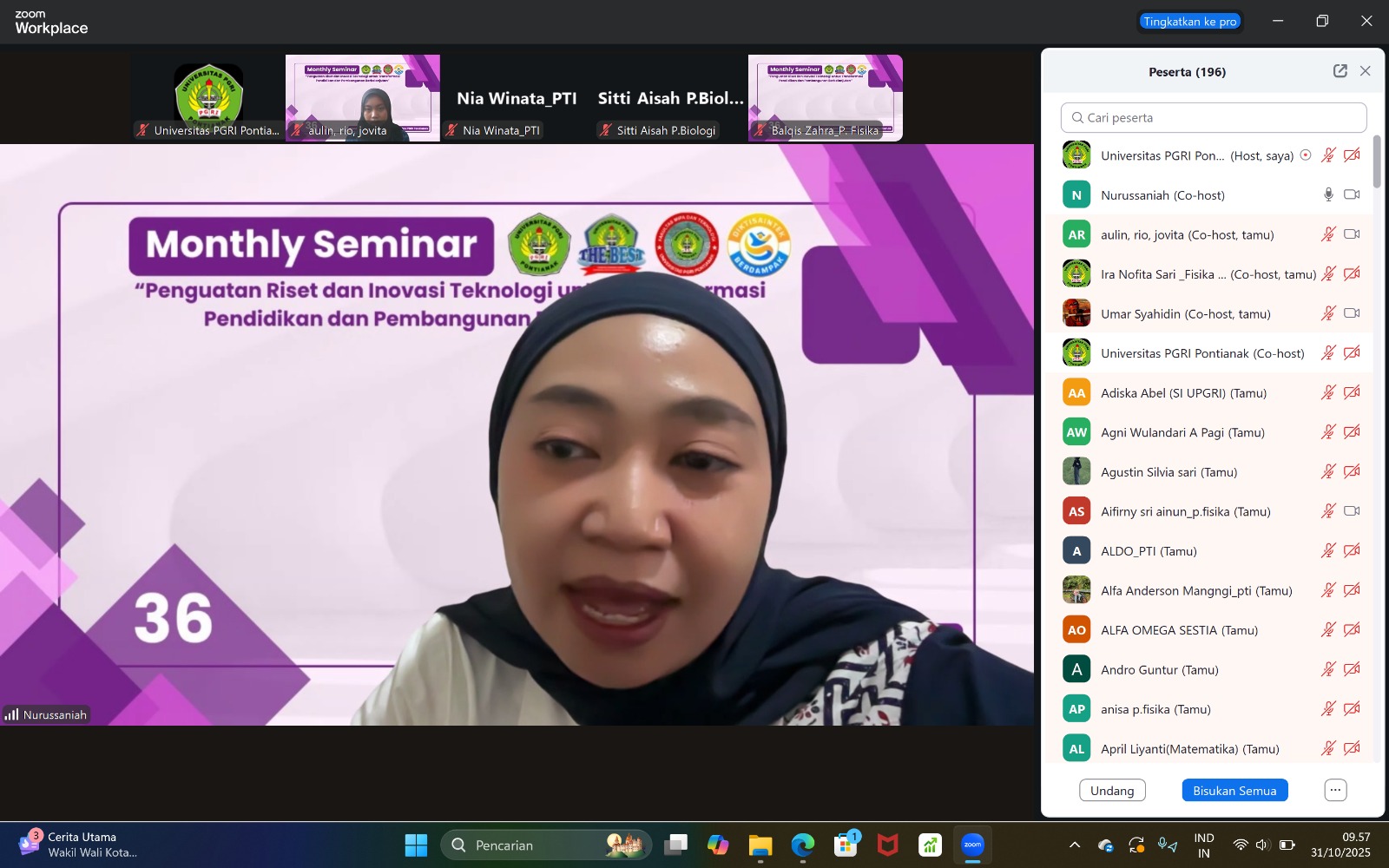The width and height of the screenshot is (1389, 868).
Task: Select the Balqis Zahra video thumbnail
Action: [x=825, y=97]
